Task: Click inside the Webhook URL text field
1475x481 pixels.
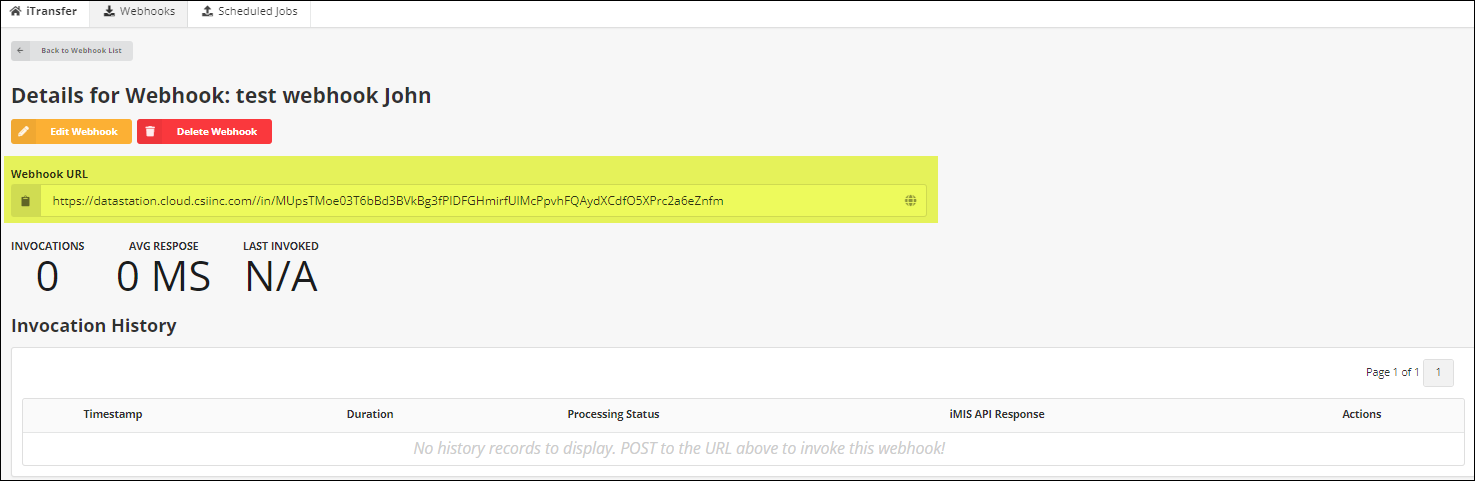Action: 470,201
